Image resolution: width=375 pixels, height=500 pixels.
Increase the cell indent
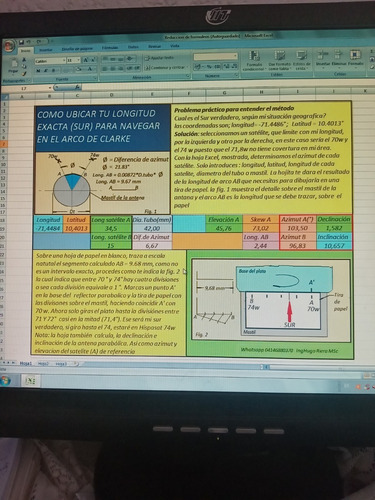pyautogui.click(x=137, y=68)
